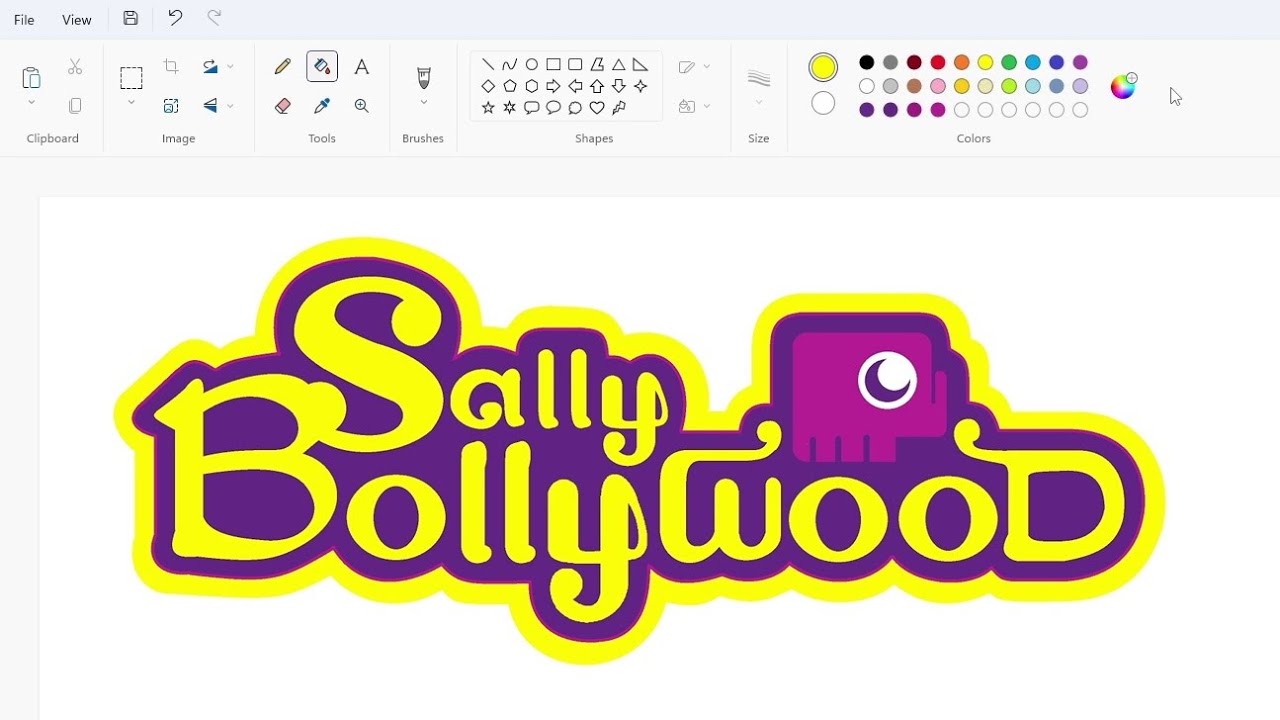Pick the Diamond shape
1280x720 pixels.
tap(488, 86)
